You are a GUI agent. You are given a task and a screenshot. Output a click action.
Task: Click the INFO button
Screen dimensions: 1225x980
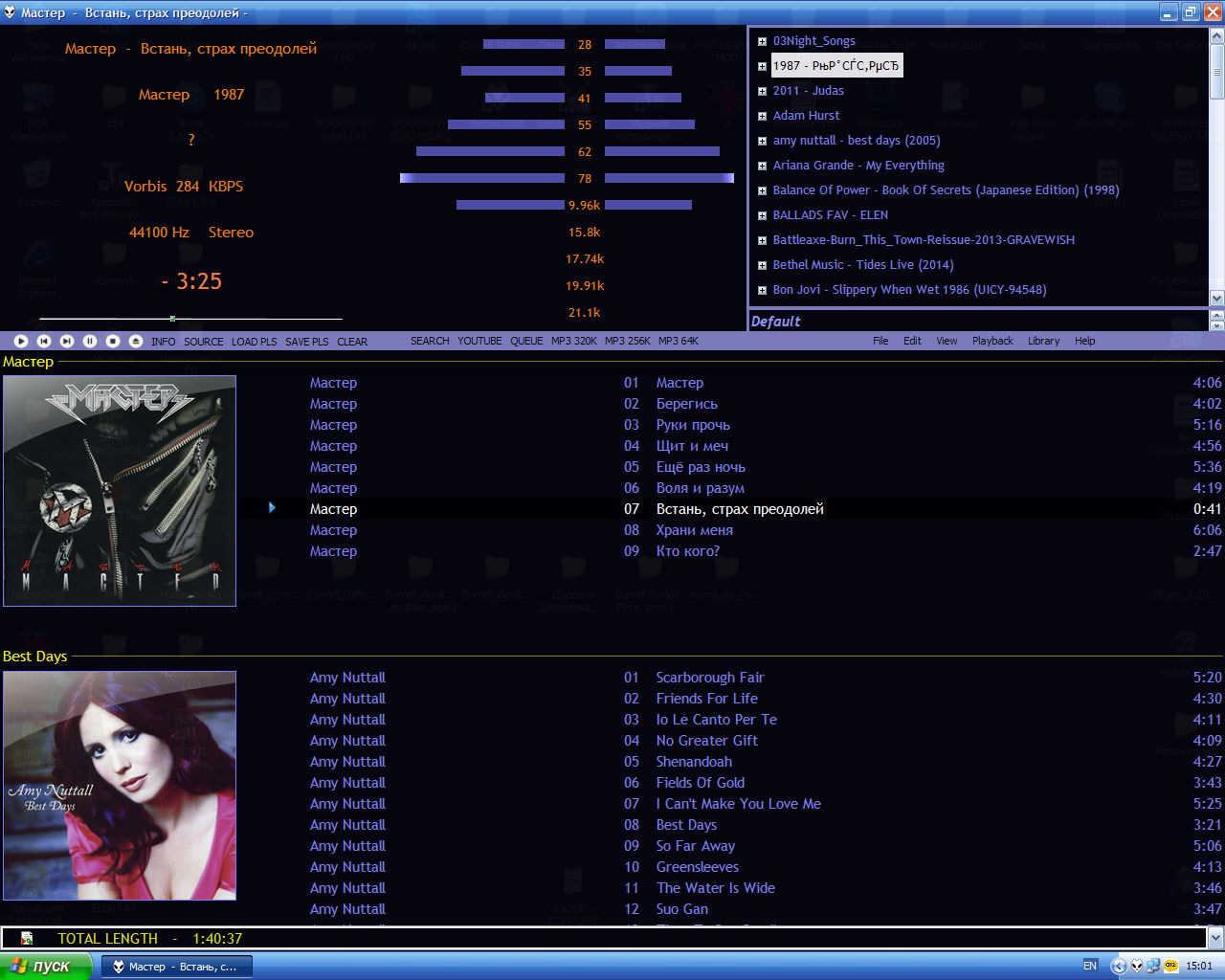[163, 342]
